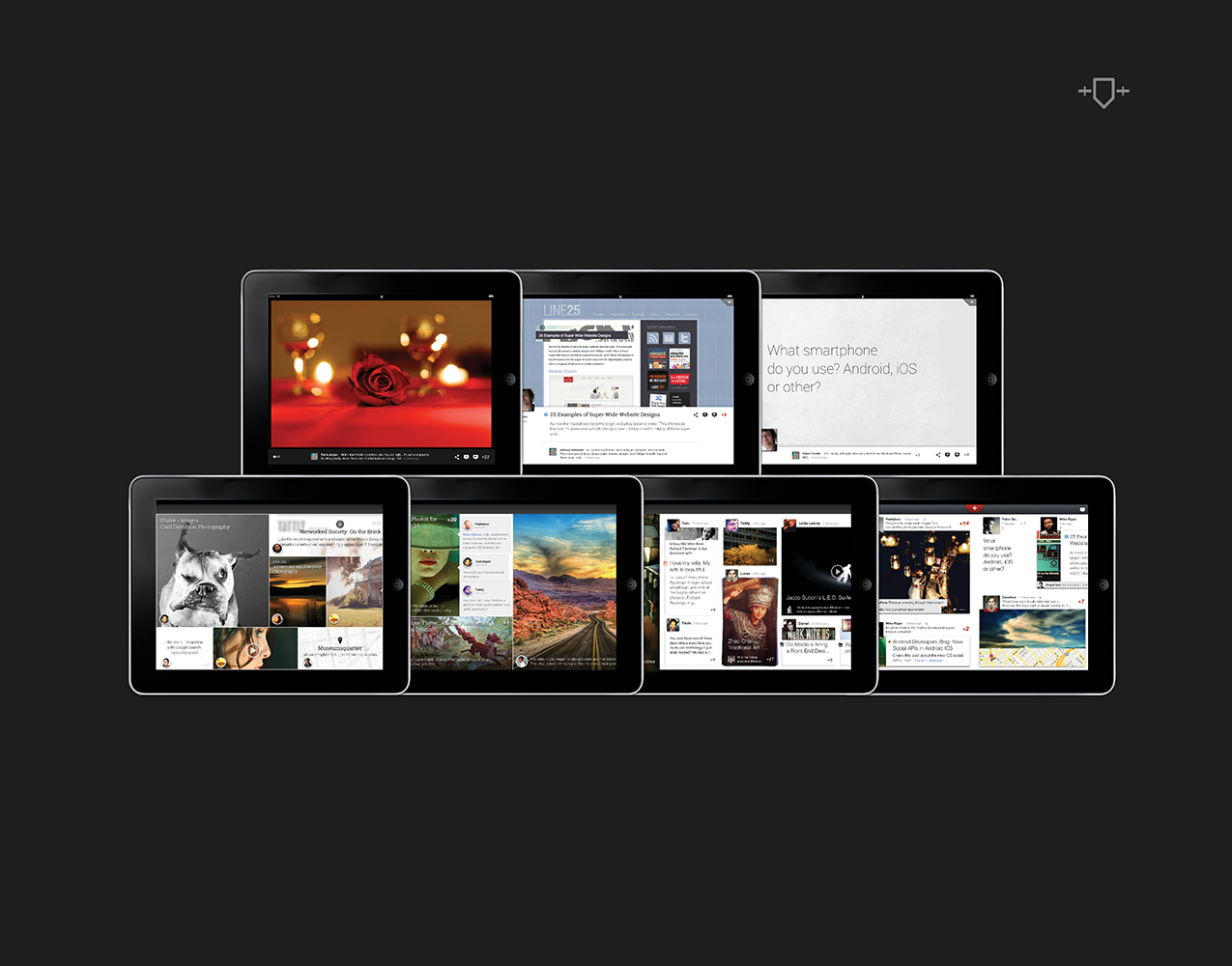Click the shield logo icon at top right
1232x966 pixels.
click(1103, 92)
